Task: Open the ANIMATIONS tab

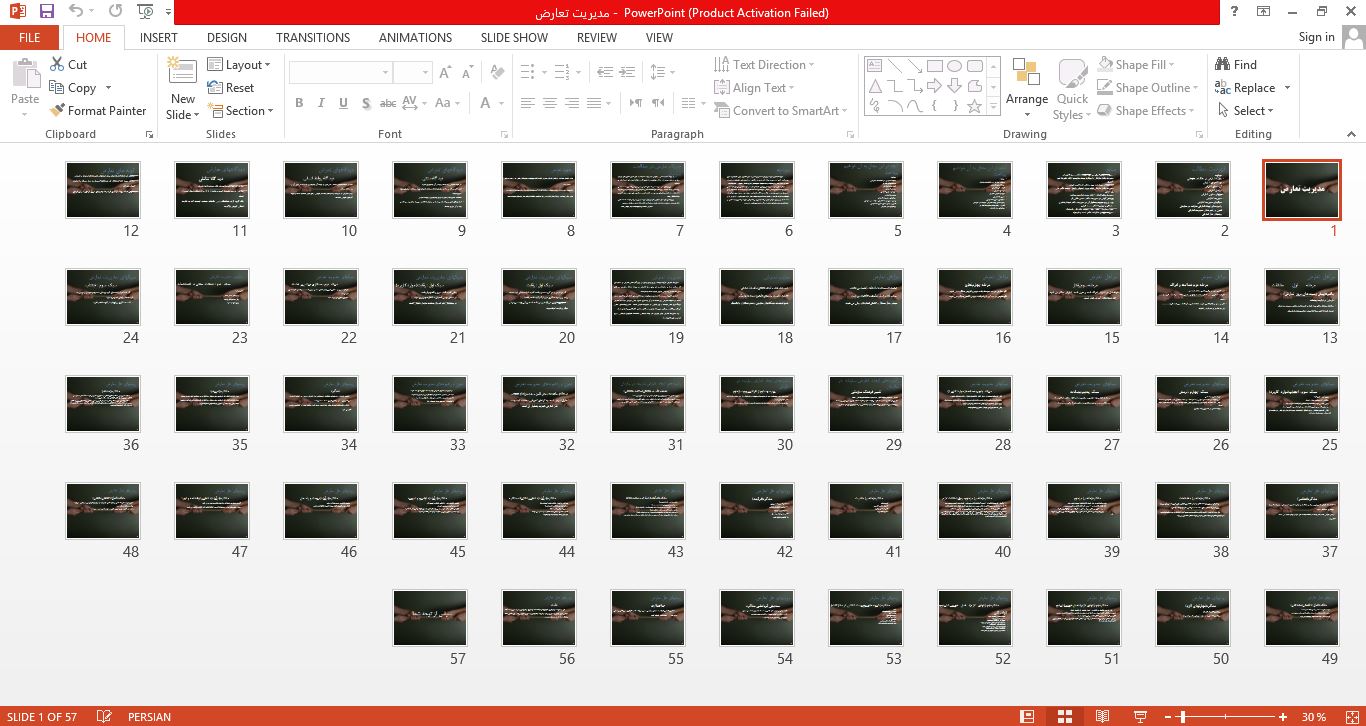Action: (x=416, y=38)
